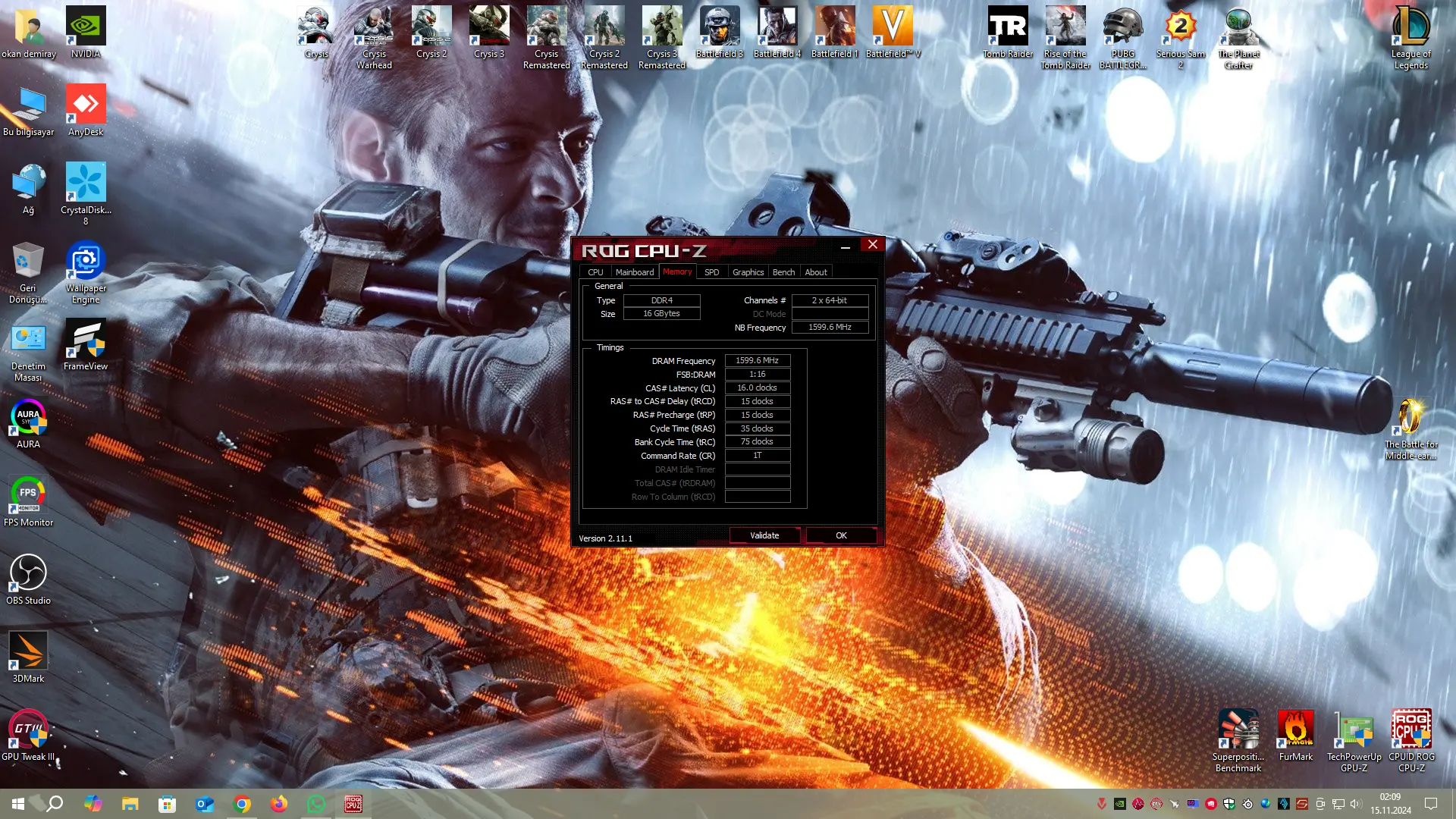Click the DRAM Frequency value field
The height and width of the screenshot is (819, 1456).
pyautogui.click(x=758, y=361)
